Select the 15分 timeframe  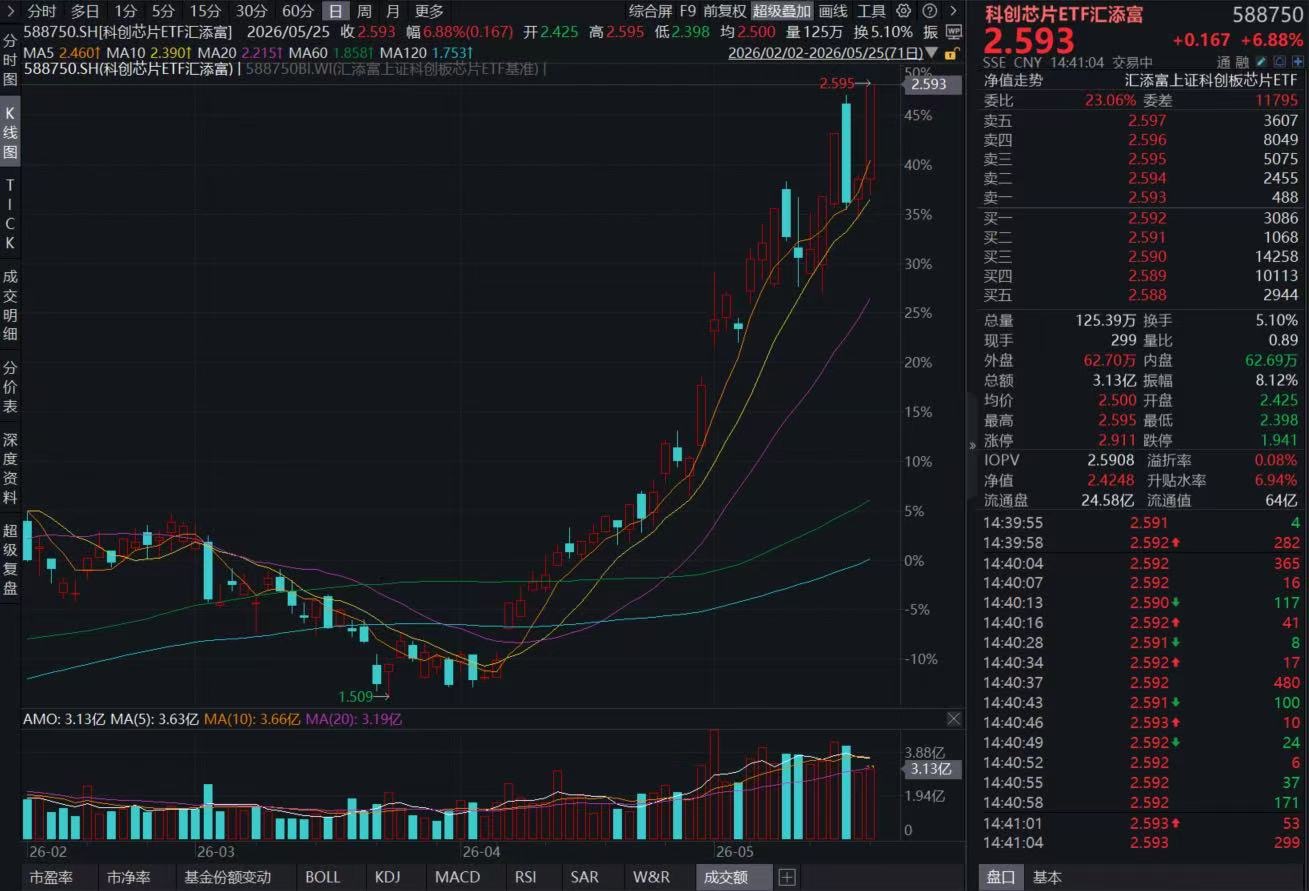click(205, 11)
